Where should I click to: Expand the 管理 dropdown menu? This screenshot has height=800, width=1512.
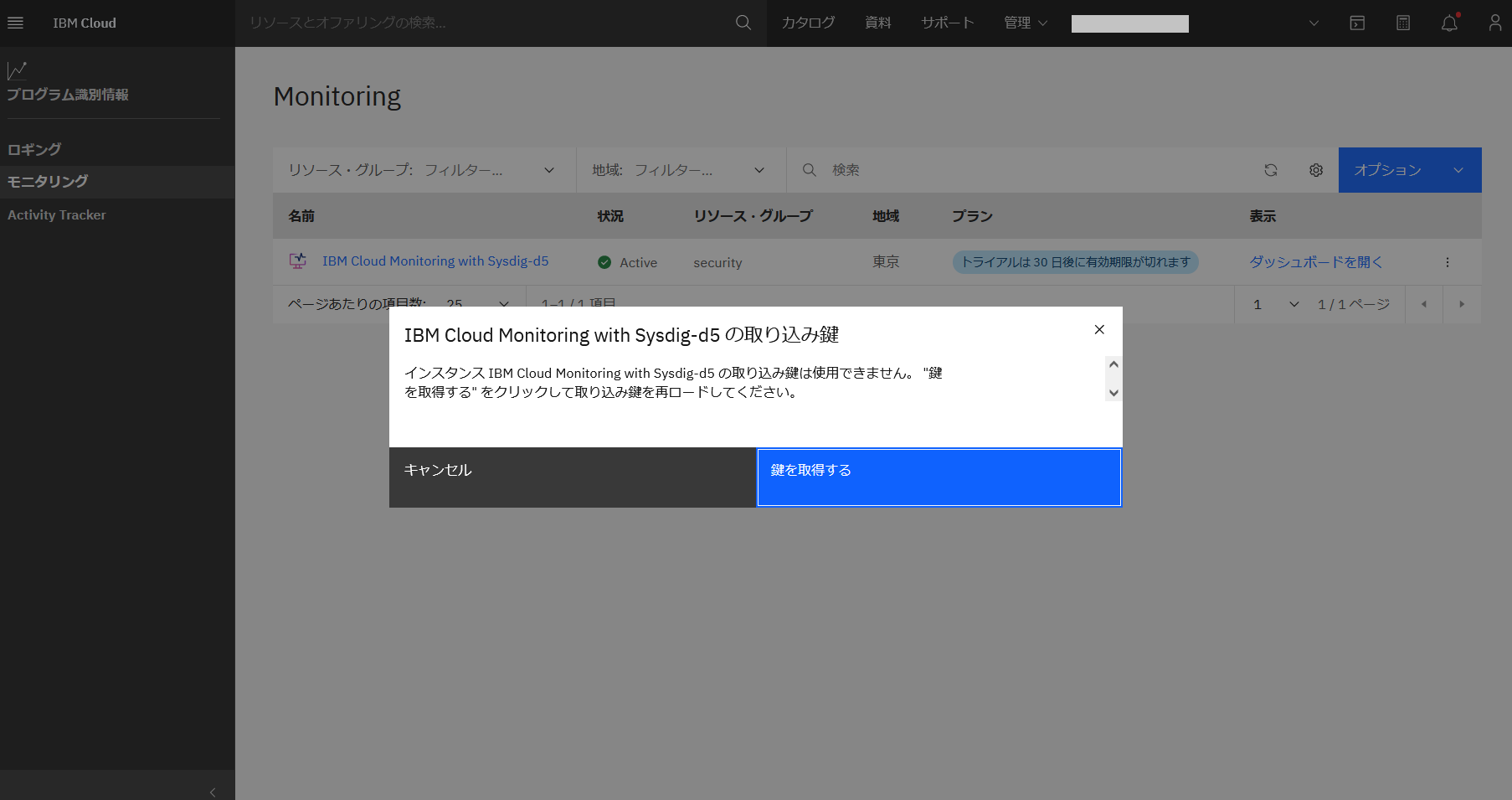click(1026, 23)
